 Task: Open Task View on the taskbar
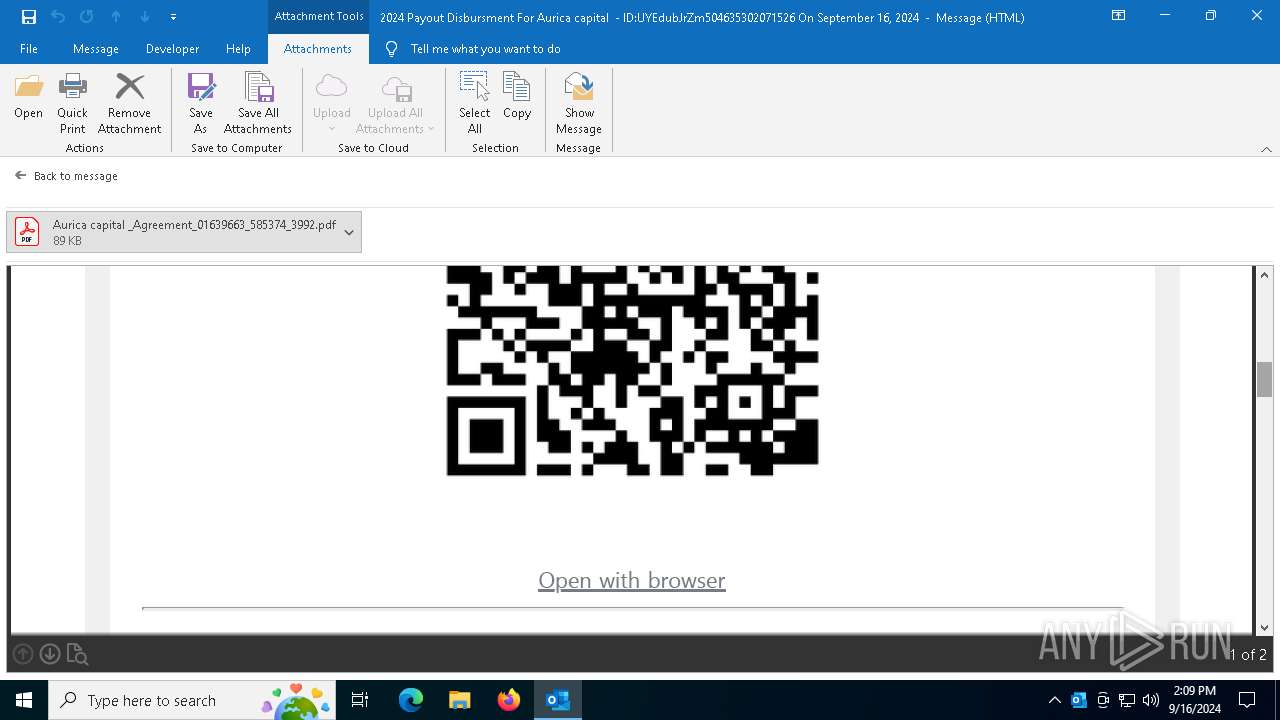click(360, 700)
